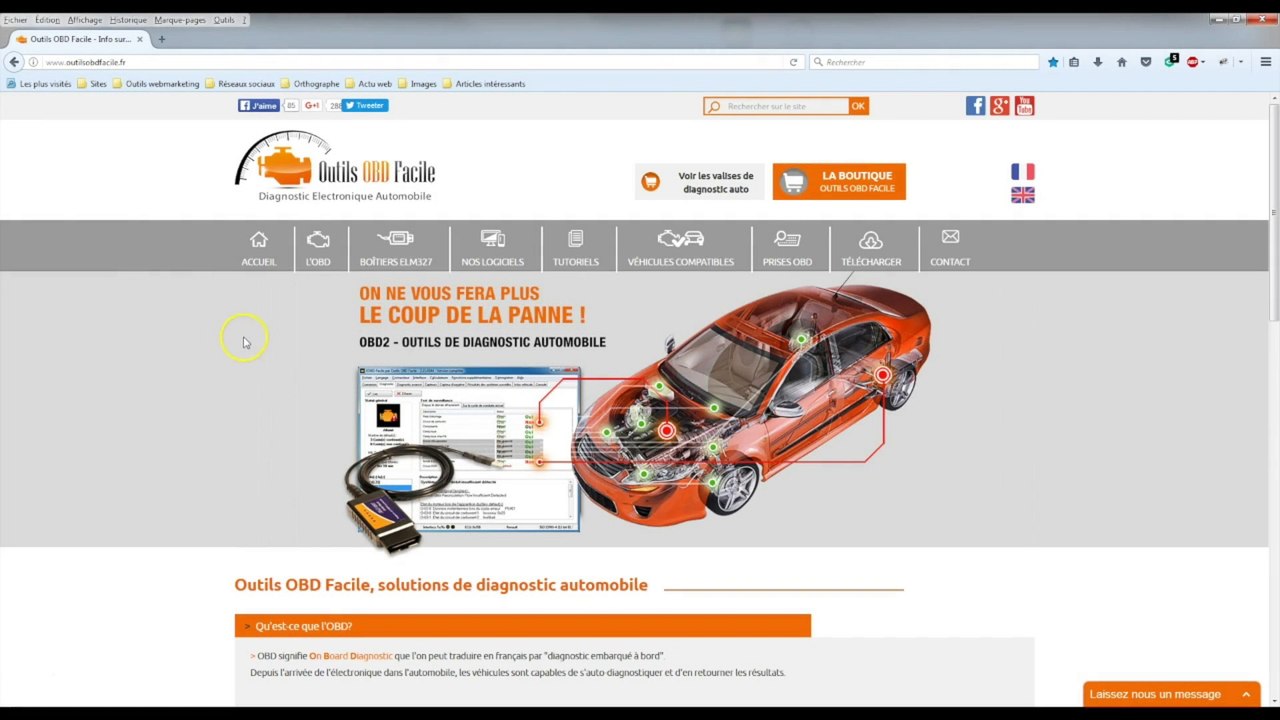Open the Édition menu
Image resolution: width=1280 pixels, height=720 pixels.
pyautogui.click(x=47, y=20)
